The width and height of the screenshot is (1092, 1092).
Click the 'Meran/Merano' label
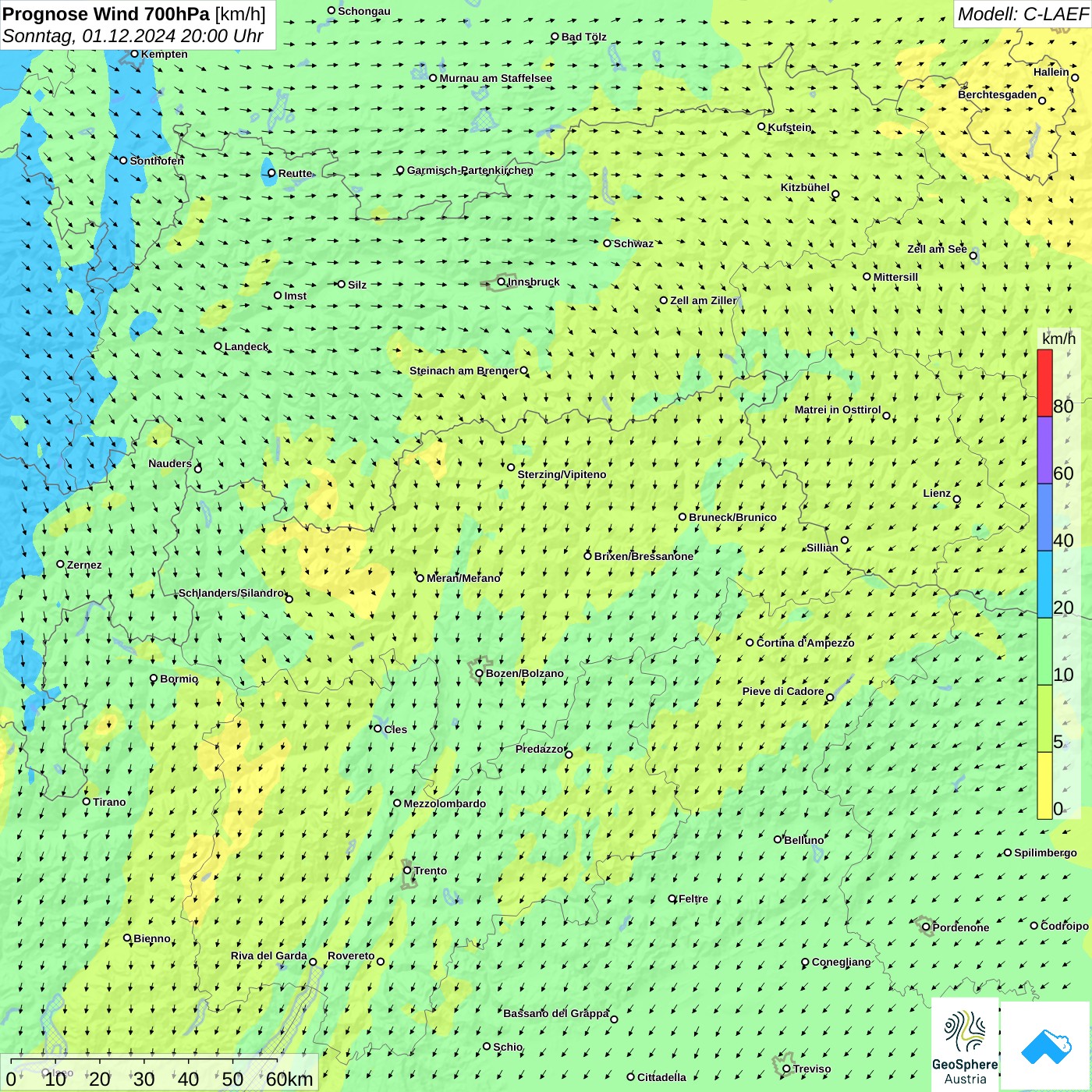463,578
